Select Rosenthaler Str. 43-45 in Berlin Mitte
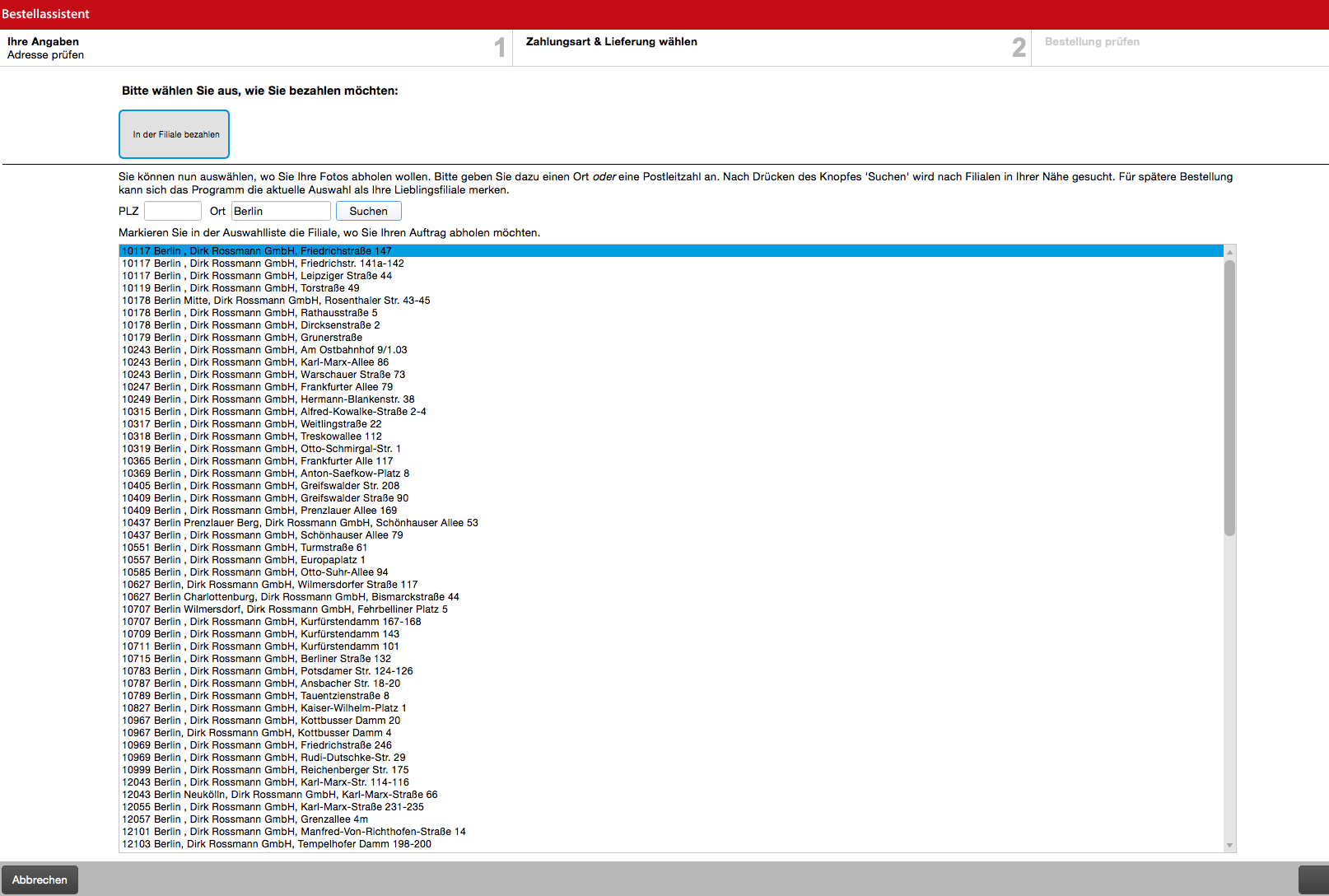This screenshot has height=896, width=1329. [x=671, y=301]
